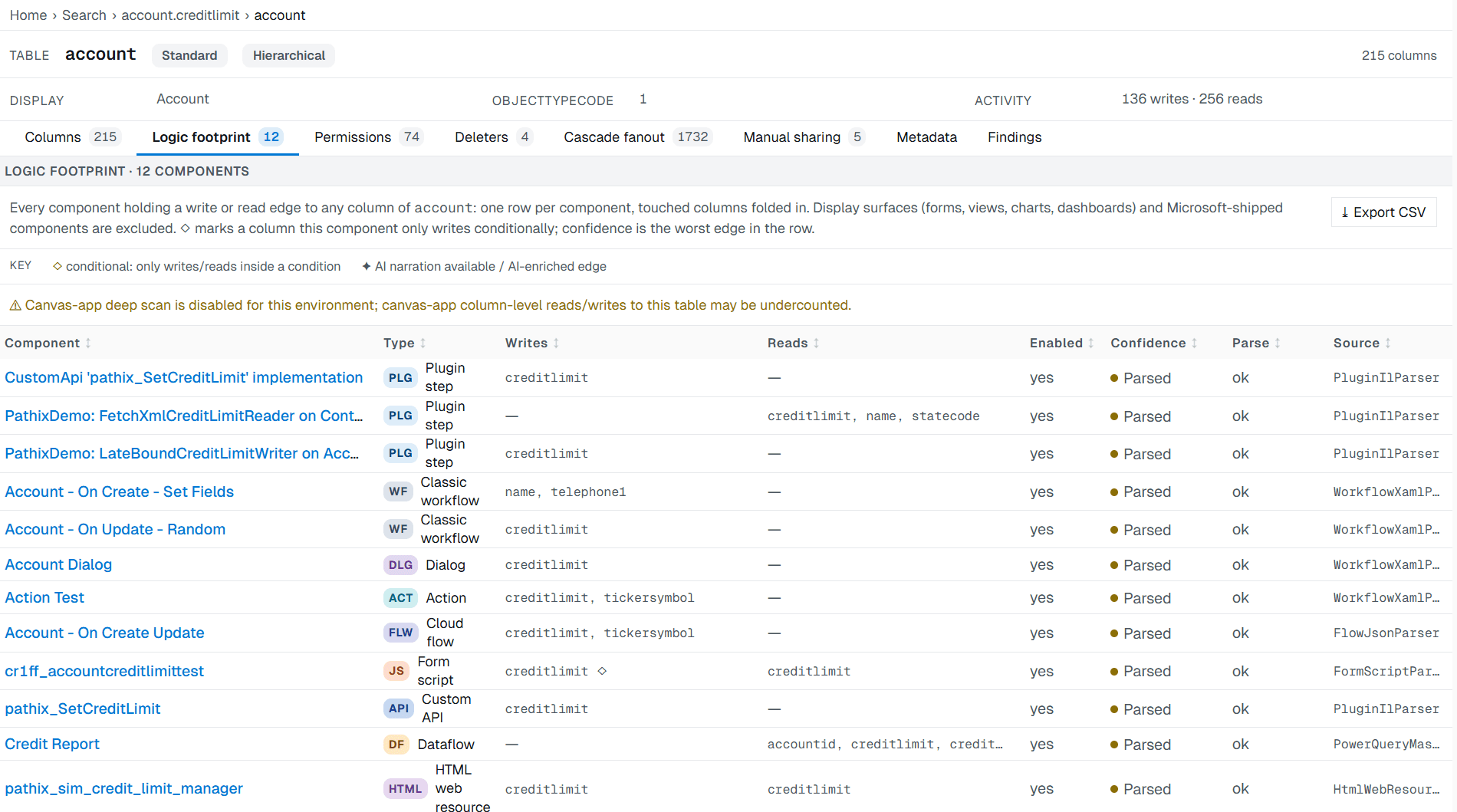Screen dimensions: 1457x812
Task: Open account.creditlimit breadcrumb
Action: pyautogui.click(x=180, y=15)
